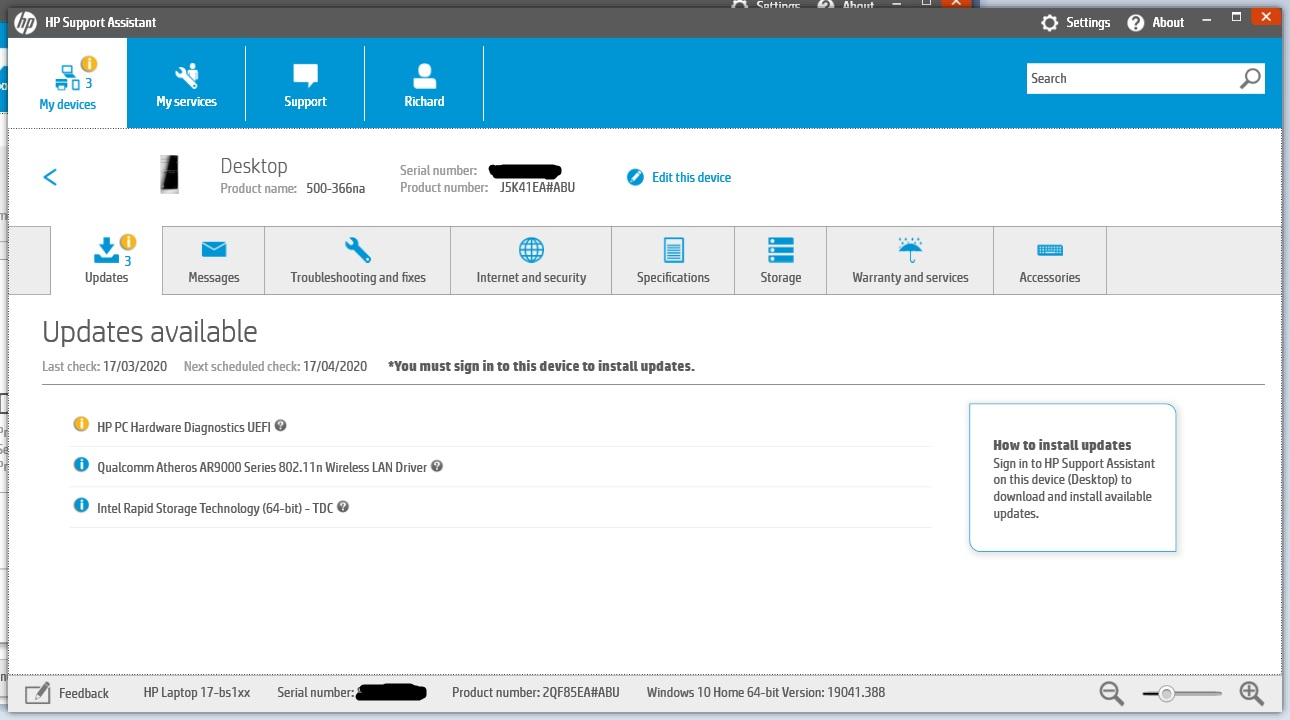The width and height of the screenshot is (1290, 720).
Task: Select the Warranty and services tab
Action: click(x=910, y=260)
